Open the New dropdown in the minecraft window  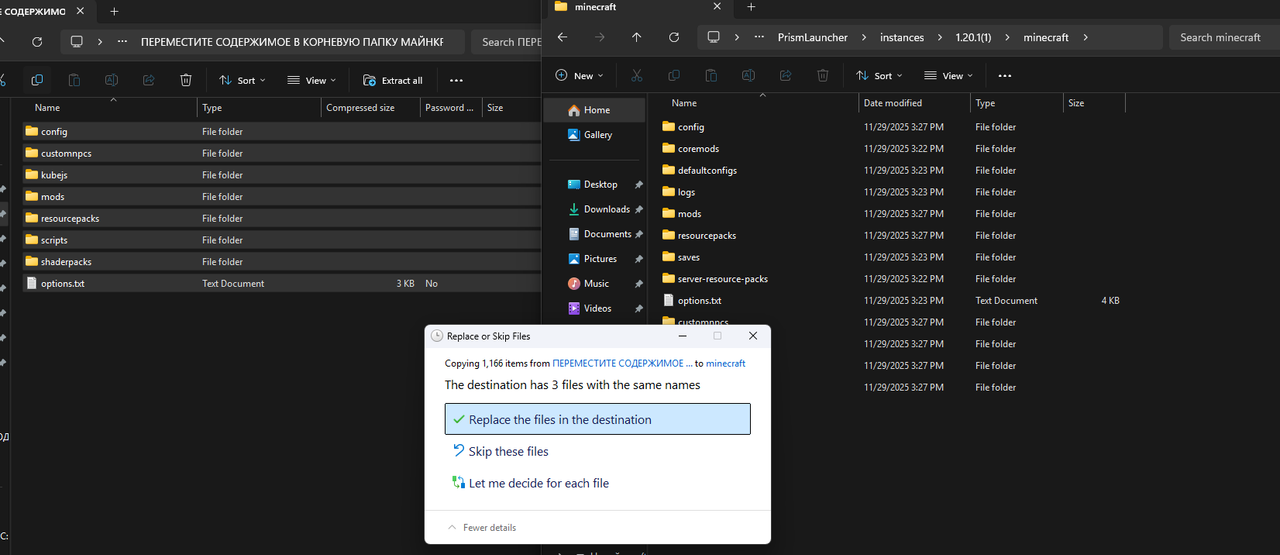579,75
